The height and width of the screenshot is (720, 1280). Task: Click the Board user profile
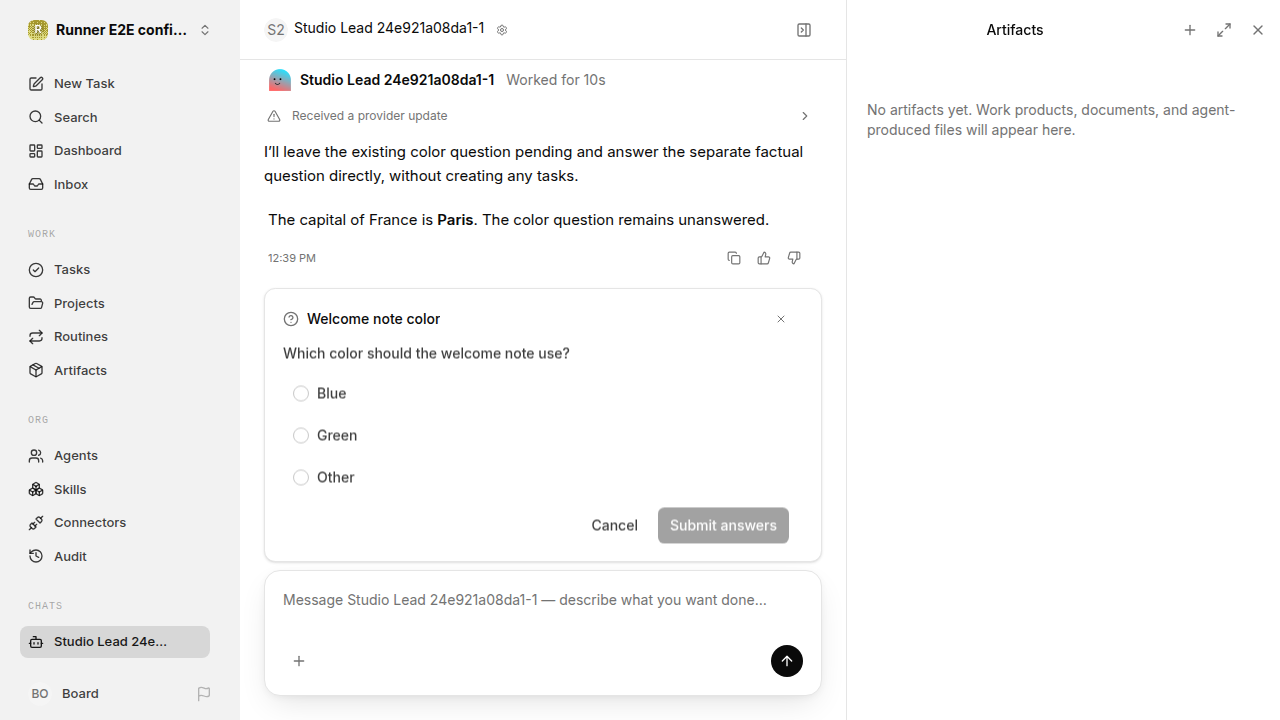point(65,694)
